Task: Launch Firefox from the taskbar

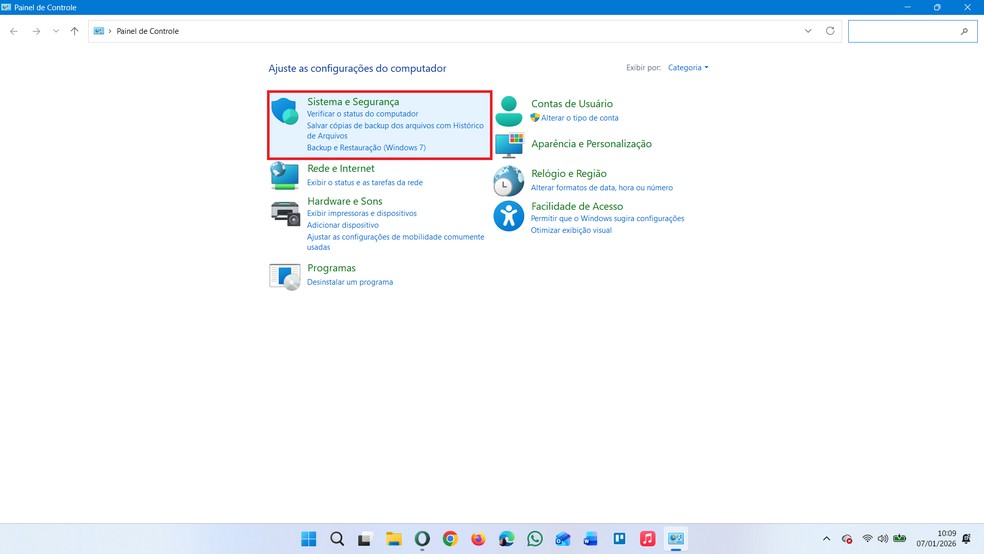Action: coord(478,539)
